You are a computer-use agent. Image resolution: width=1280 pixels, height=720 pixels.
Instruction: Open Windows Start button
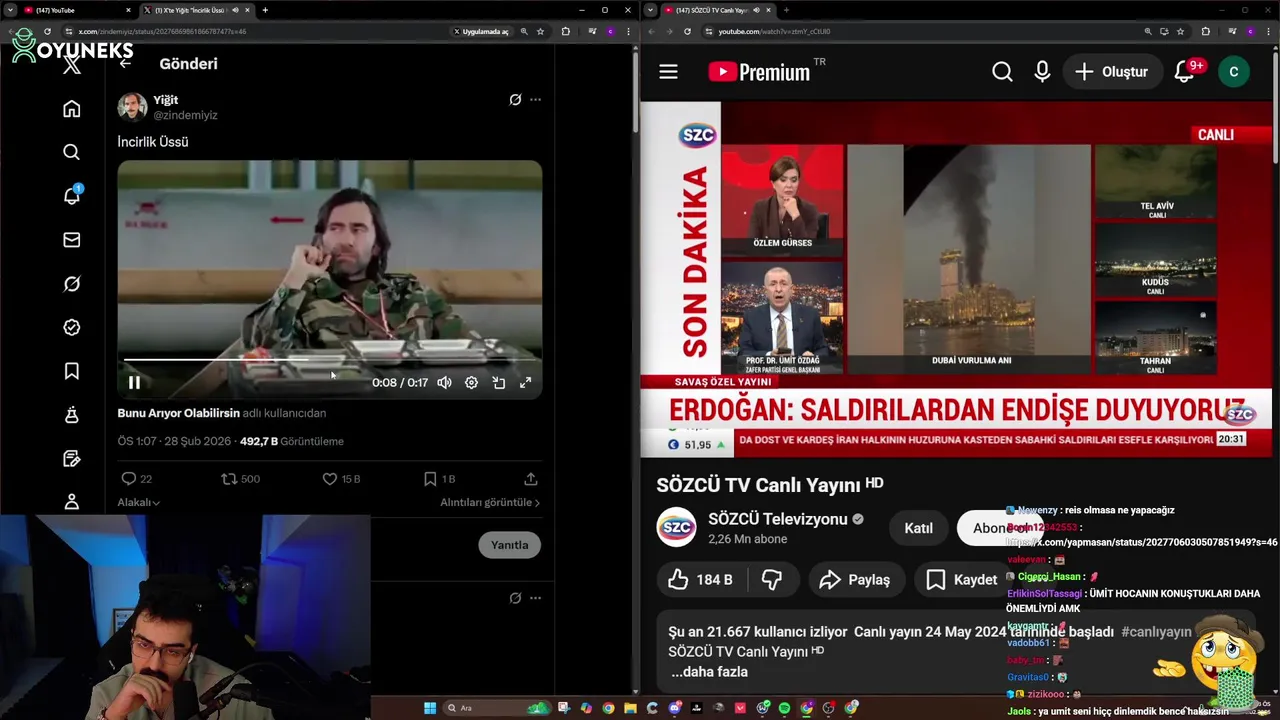(x=430, y=708)
